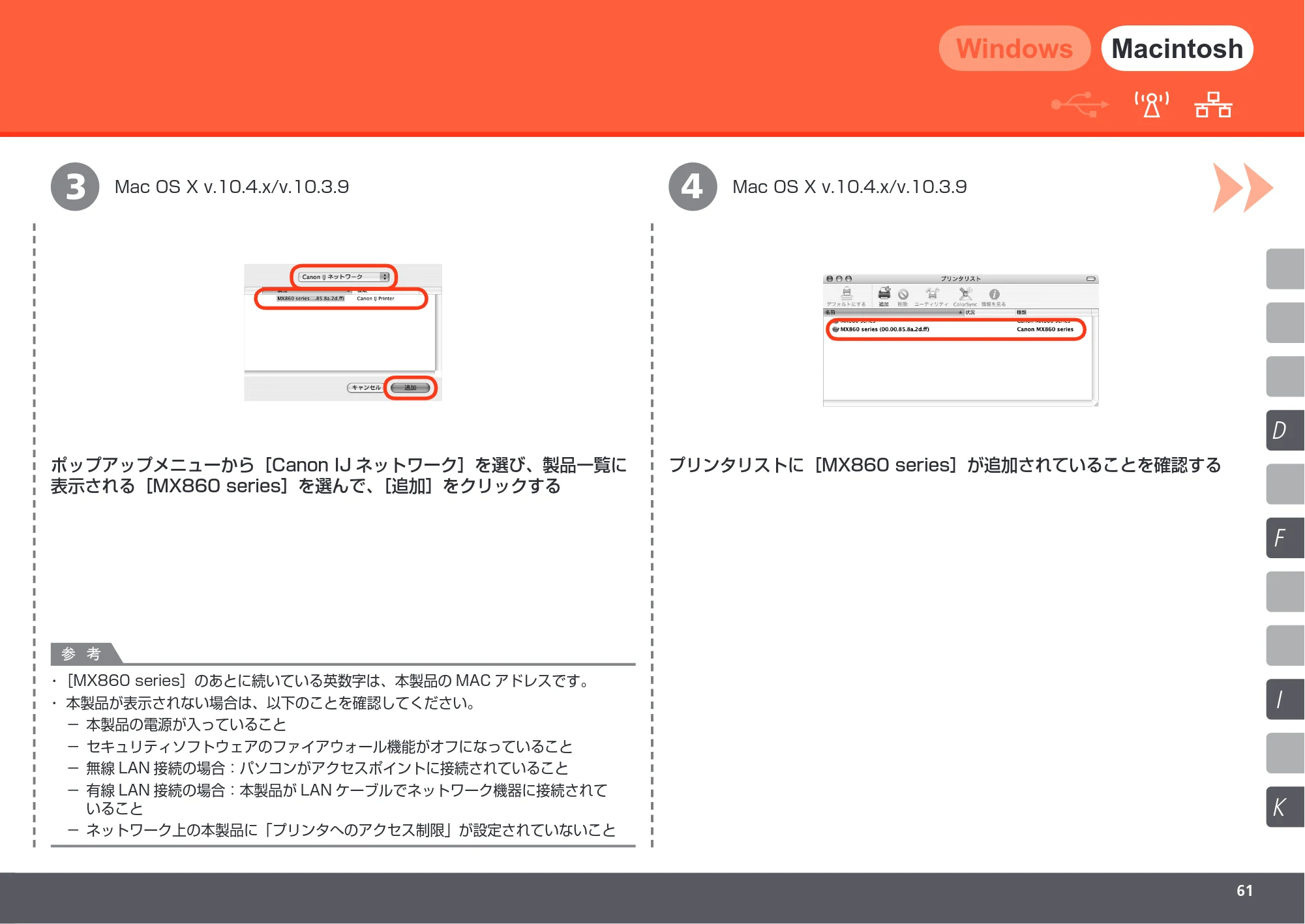Click the 情報を見る info icon
Viewport: 1305px width, 924px height.
pos(994,297)
